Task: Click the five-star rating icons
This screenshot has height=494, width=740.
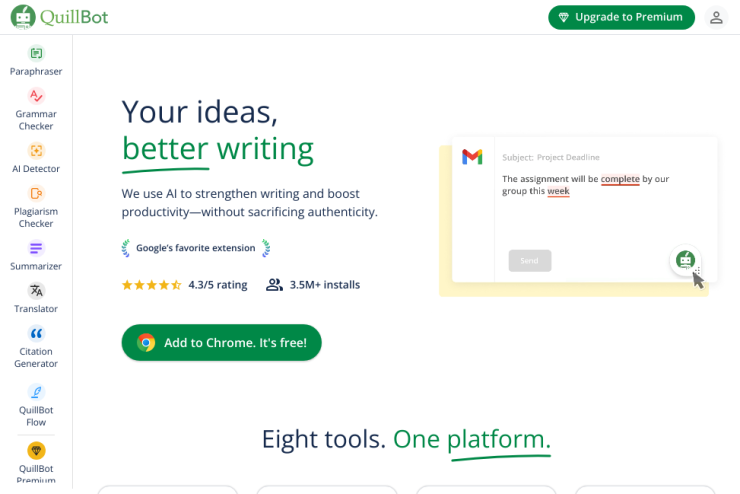Action: (151, 285)
